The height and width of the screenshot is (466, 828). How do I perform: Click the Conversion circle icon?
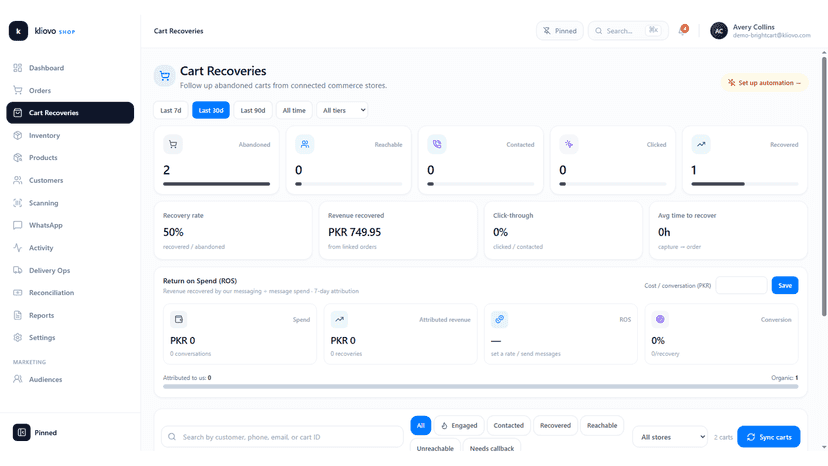[660, 319]
